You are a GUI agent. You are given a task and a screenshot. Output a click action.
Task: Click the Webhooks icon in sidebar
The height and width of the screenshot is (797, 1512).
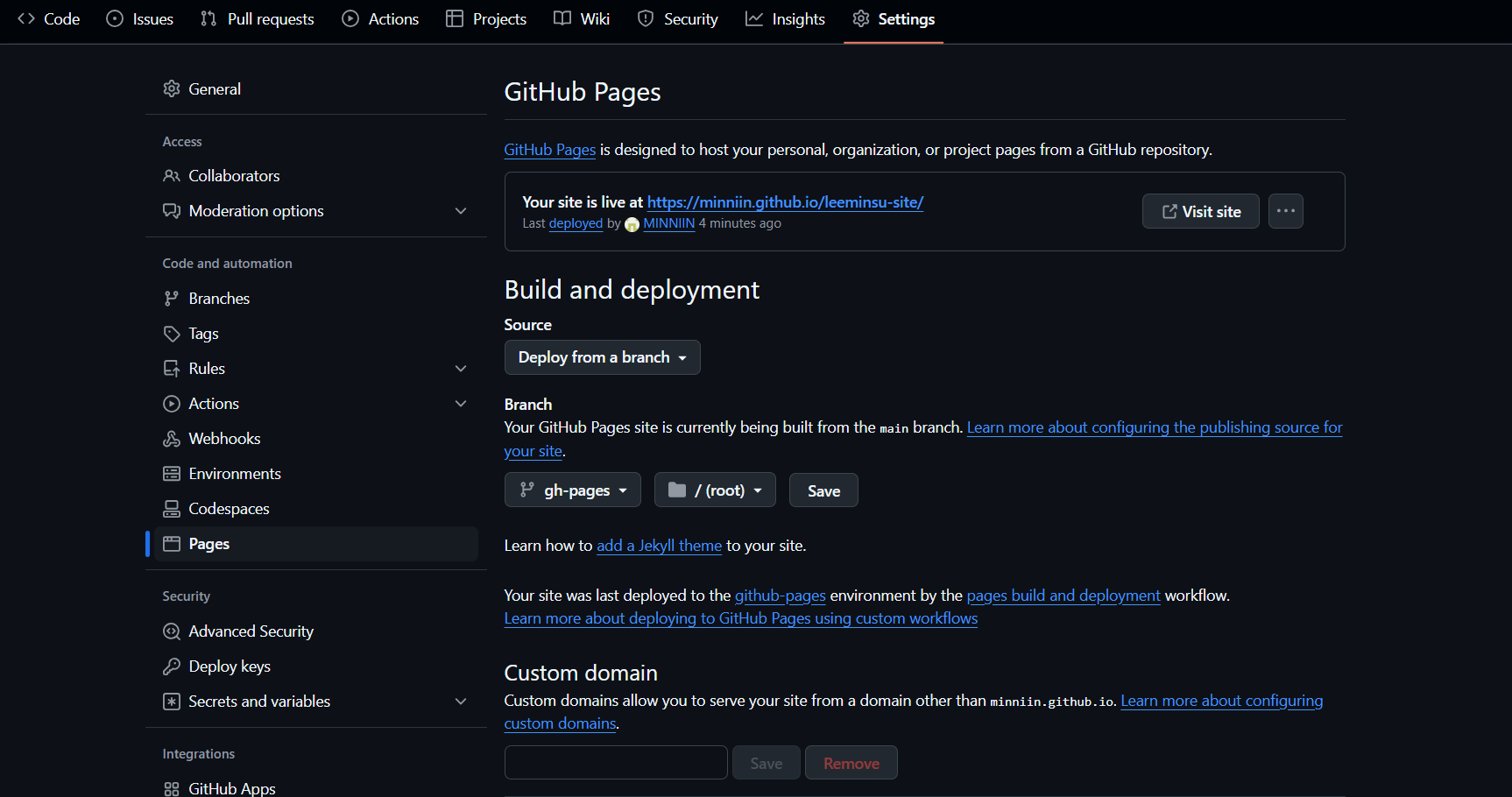(x=172, y=439)
